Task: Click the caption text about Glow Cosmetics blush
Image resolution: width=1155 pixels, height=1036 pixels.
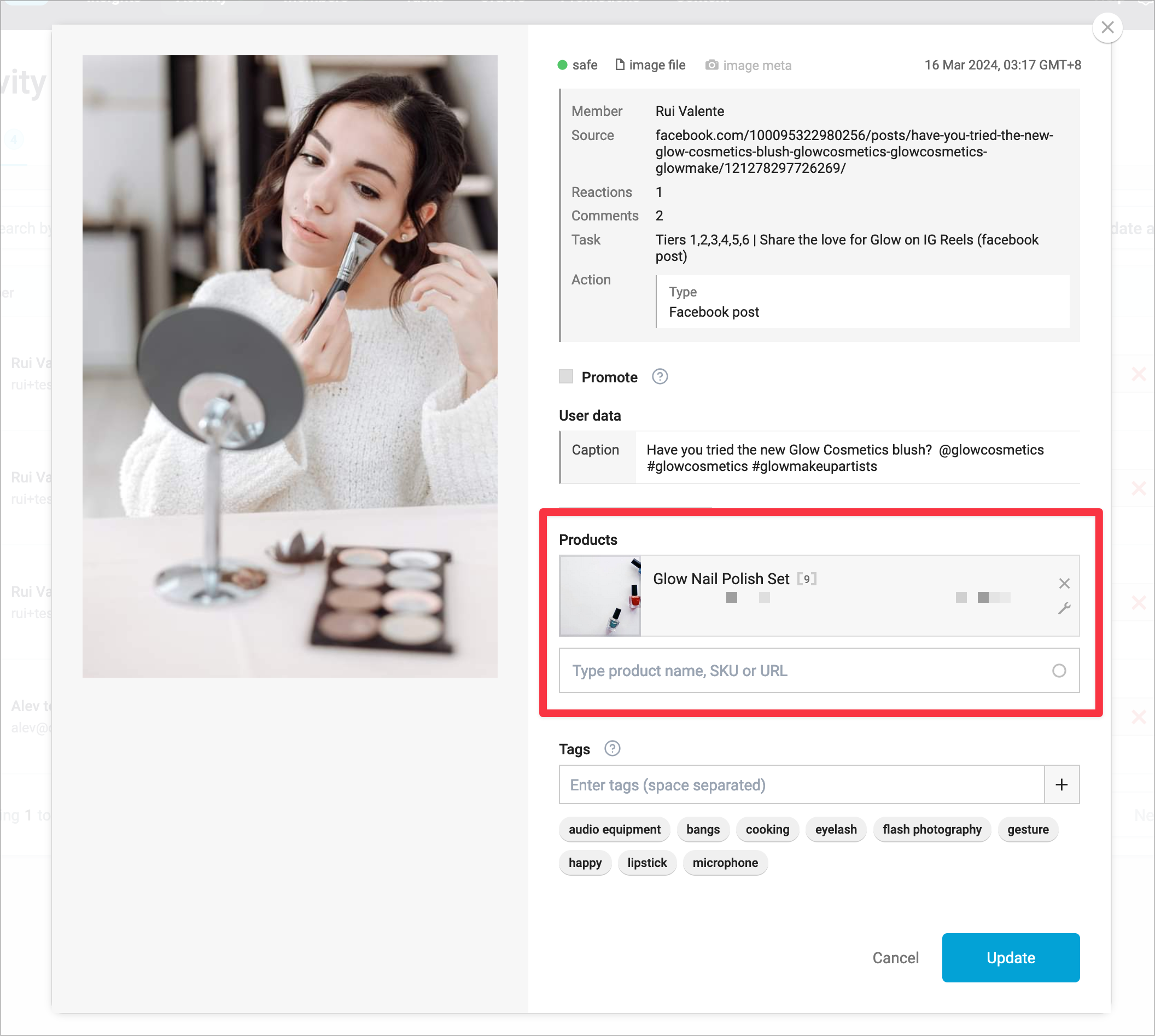Action: (x=845, y=458)
